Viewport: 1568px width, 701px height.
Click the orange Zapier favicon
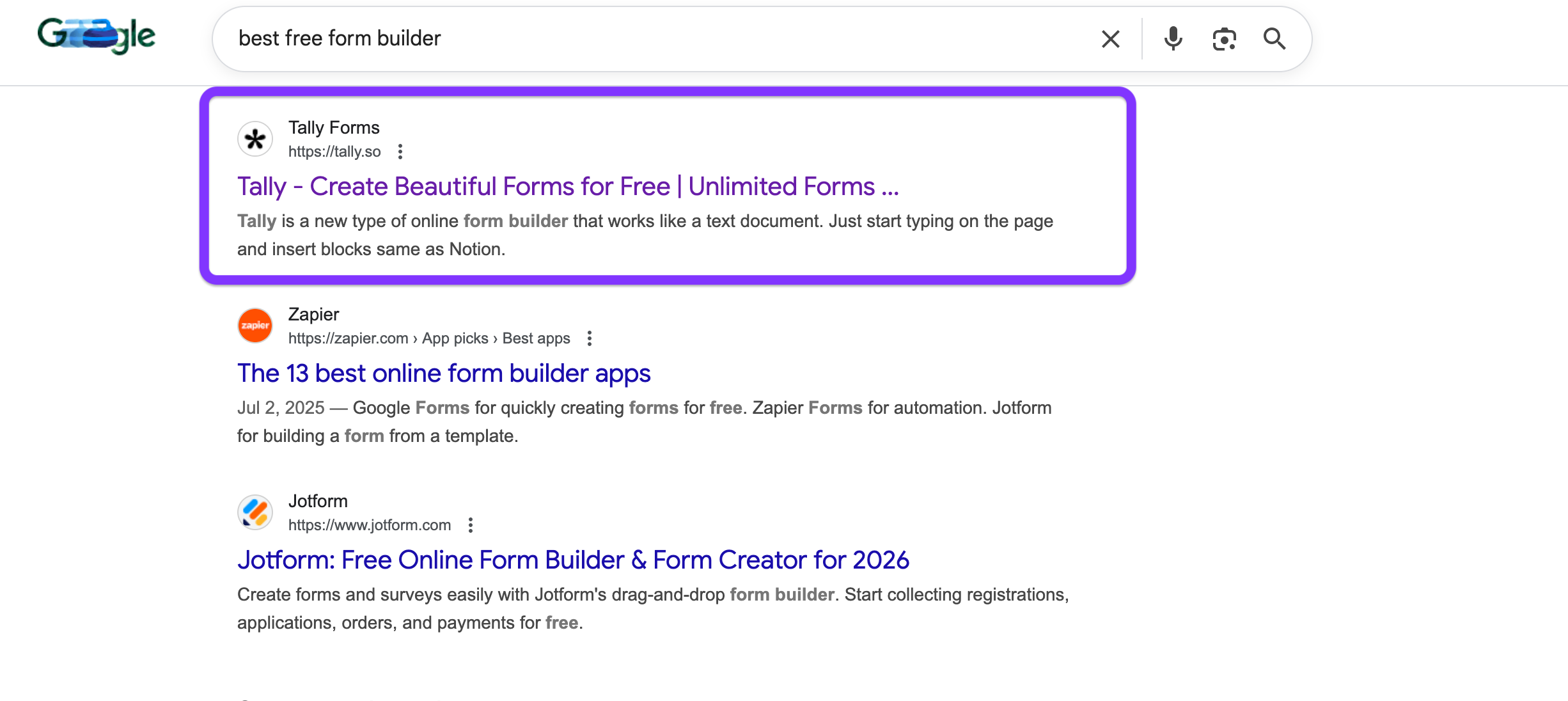pos(255,326)
